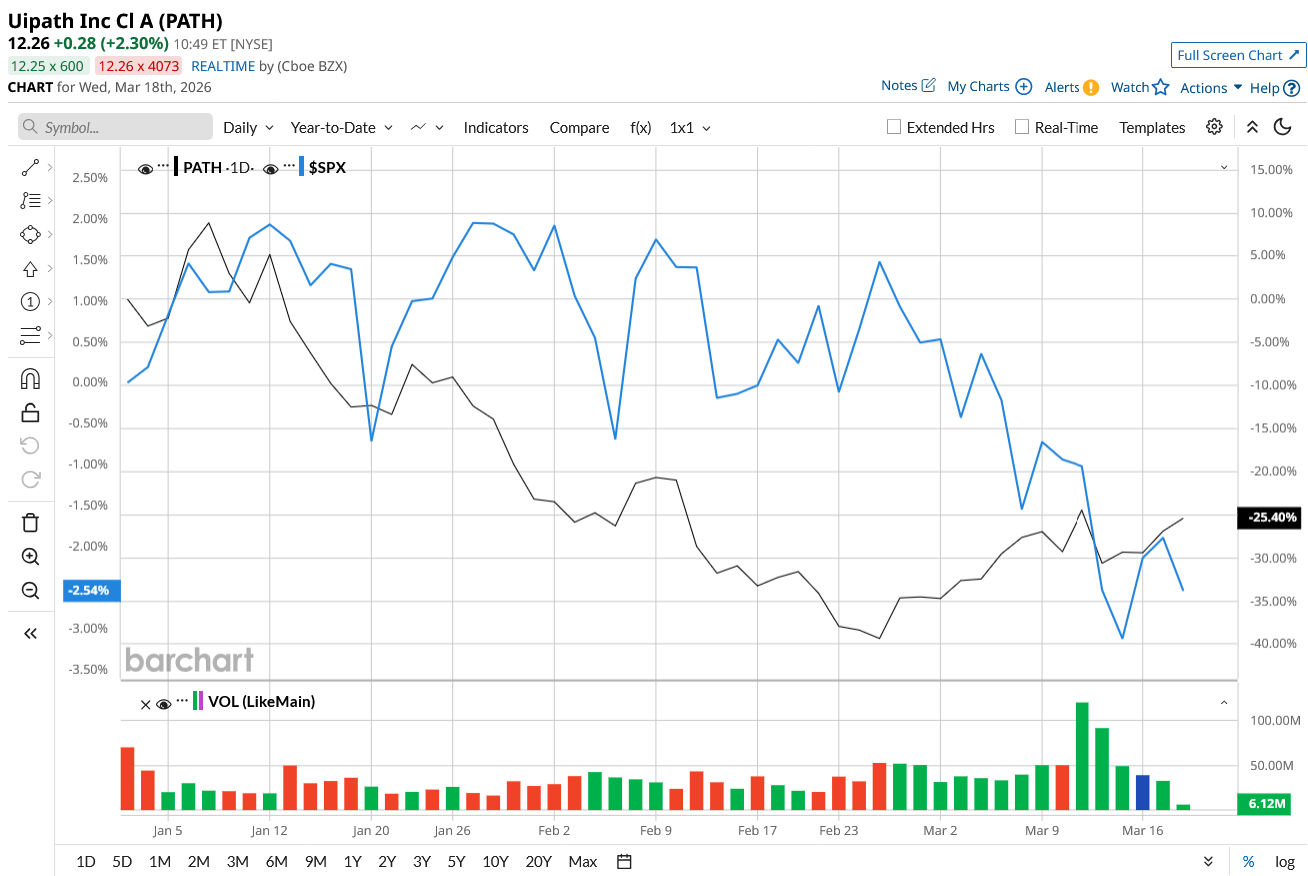The height and width of the screenshot is (876, 1308).
Task: Select the 1D time range
Action: pos(86,861)
